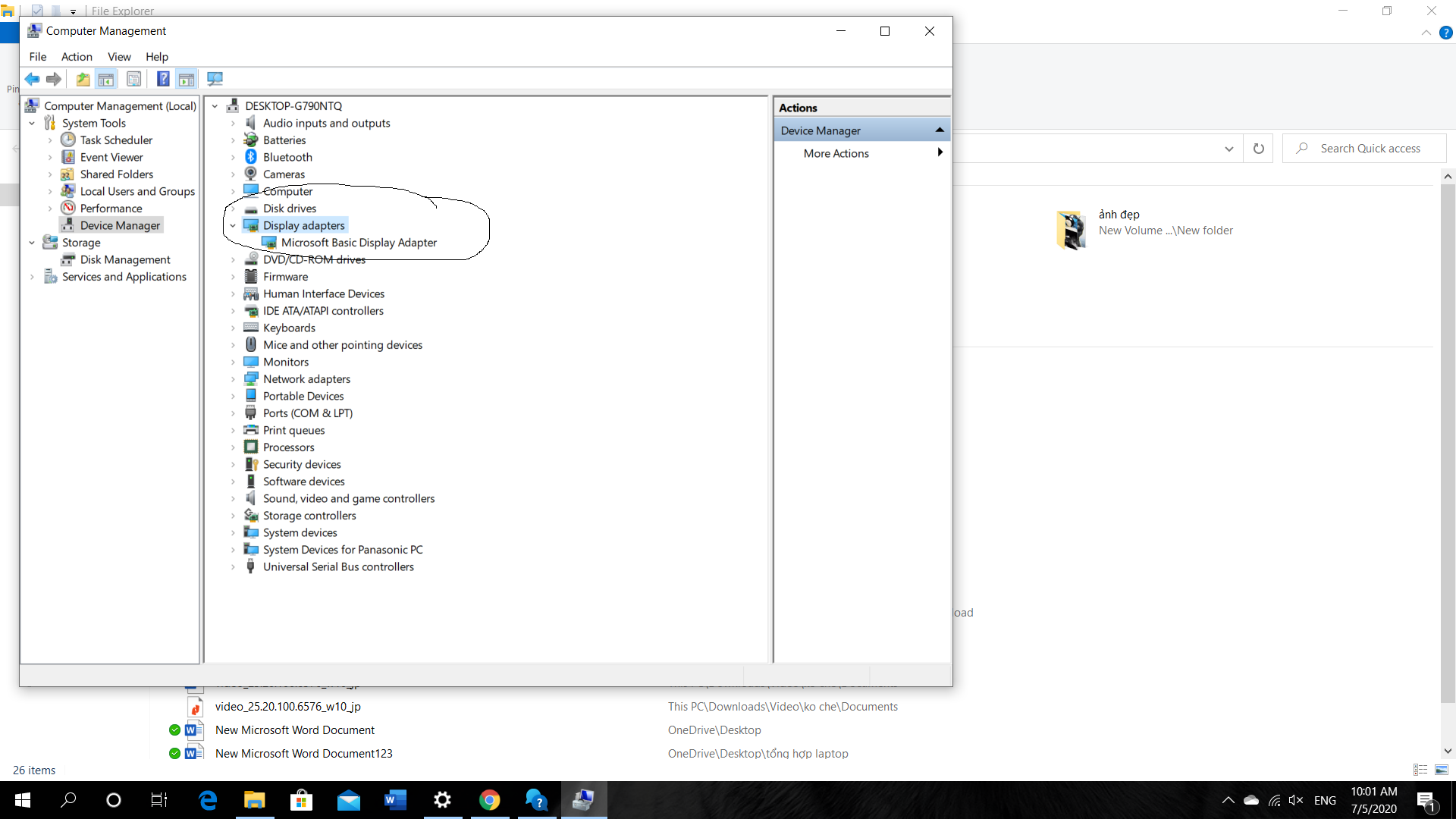This screenshot has height=819, width=1456.
Task: Select video_25.20.100.6576_w10_jp file
Action: tap(288, 706)
